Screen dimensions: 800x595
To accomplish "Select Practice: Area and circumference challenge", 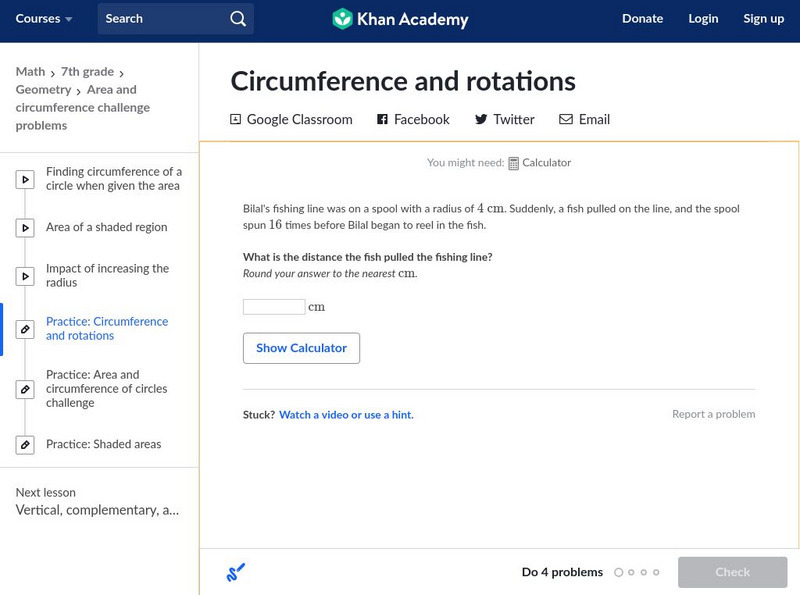I will (x=106, y=389).
